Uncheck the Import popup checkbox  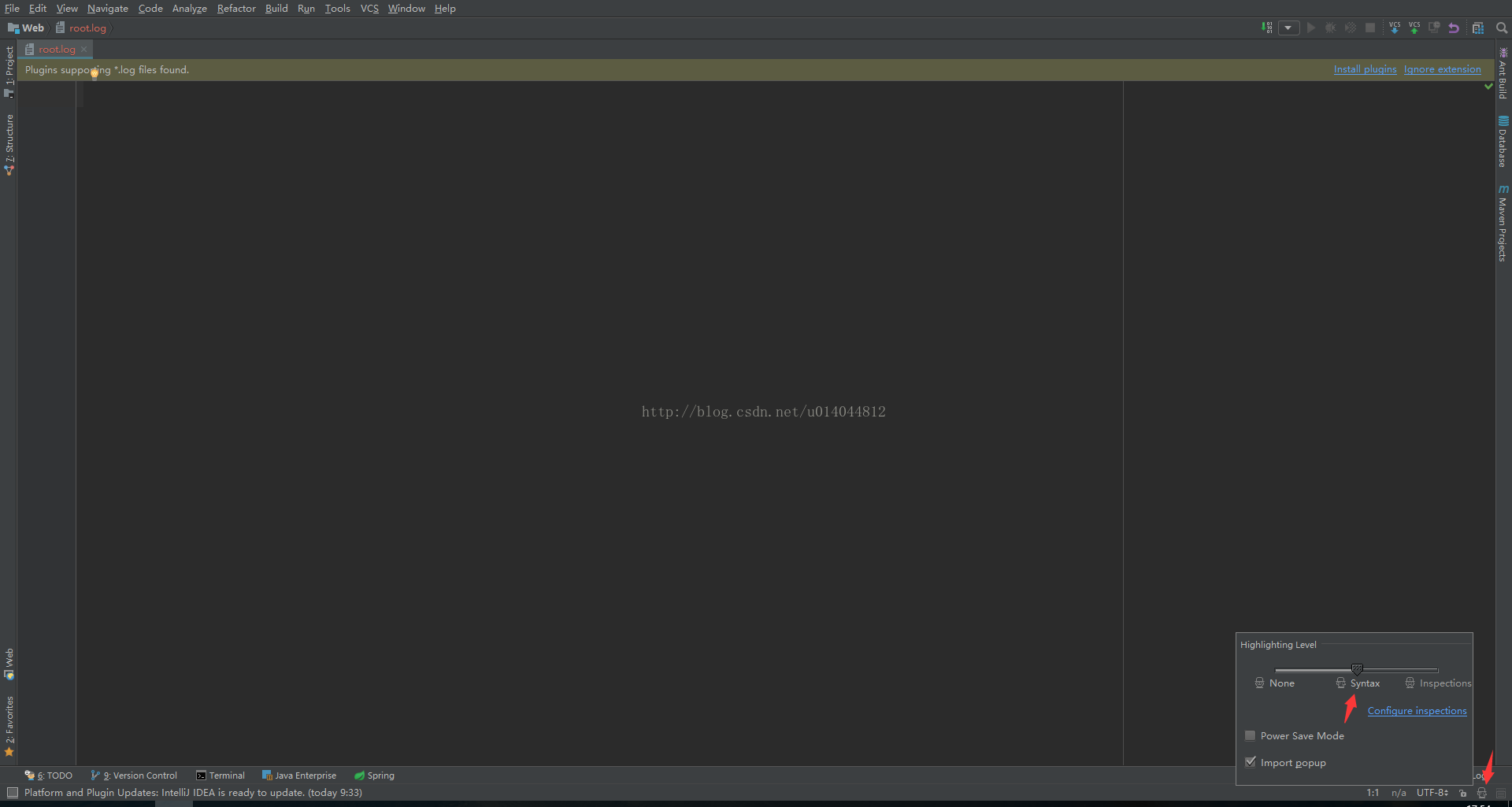(1250, 762)
